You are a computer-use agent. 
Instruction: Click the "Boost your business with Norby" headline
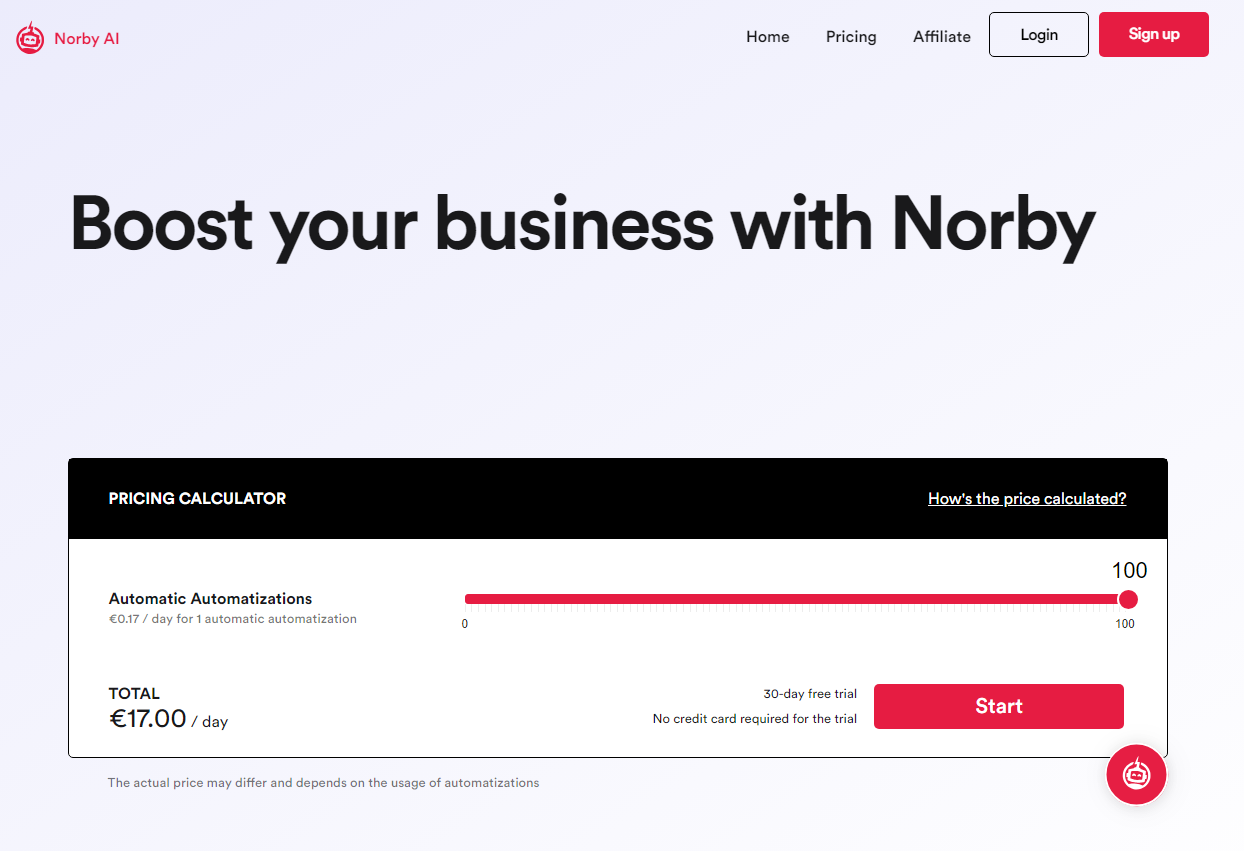582,223
